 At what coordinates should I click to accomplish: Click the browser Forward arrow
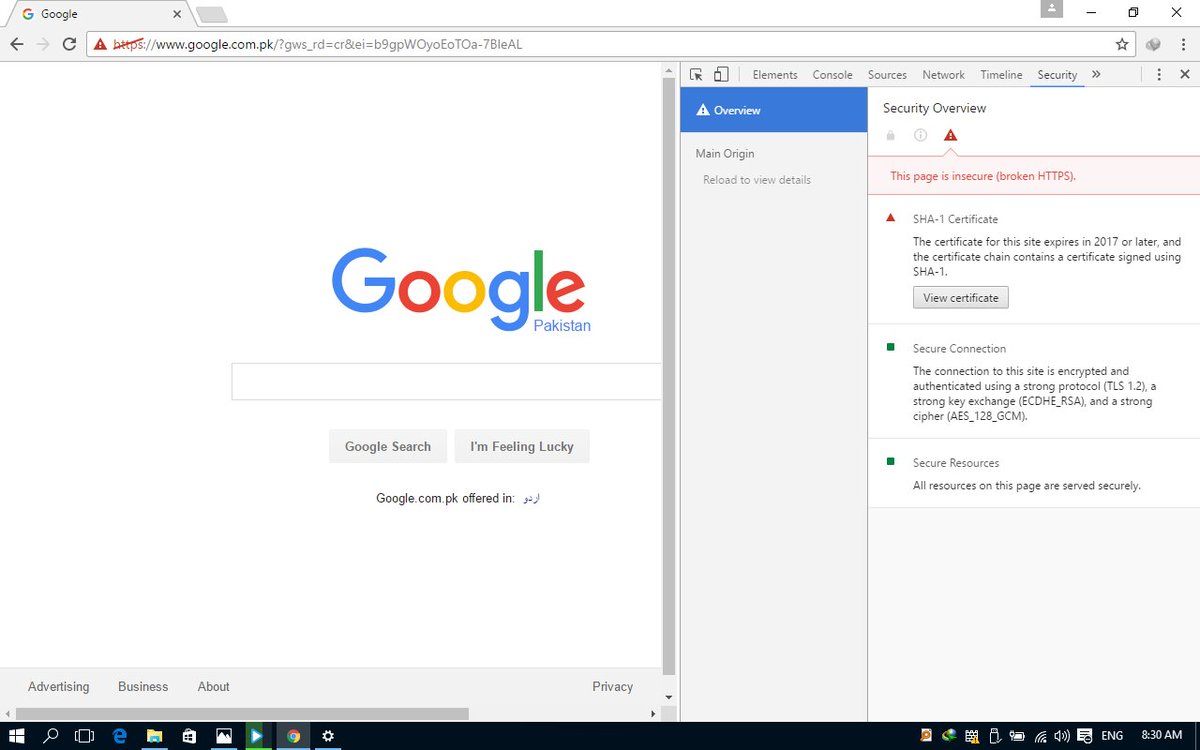[x=43, y=44]
